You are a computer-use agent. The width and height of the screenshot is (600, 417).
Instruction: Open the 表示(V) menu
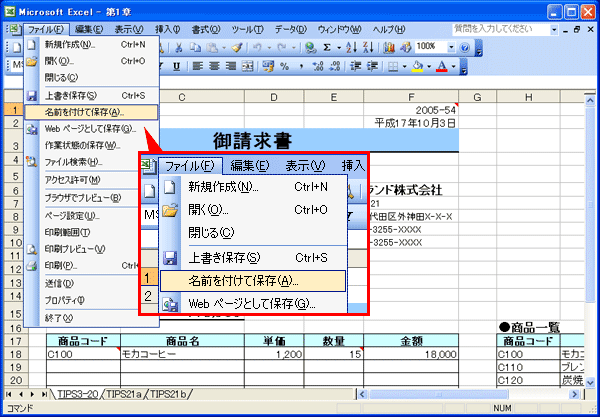click(x=129, y=29)
